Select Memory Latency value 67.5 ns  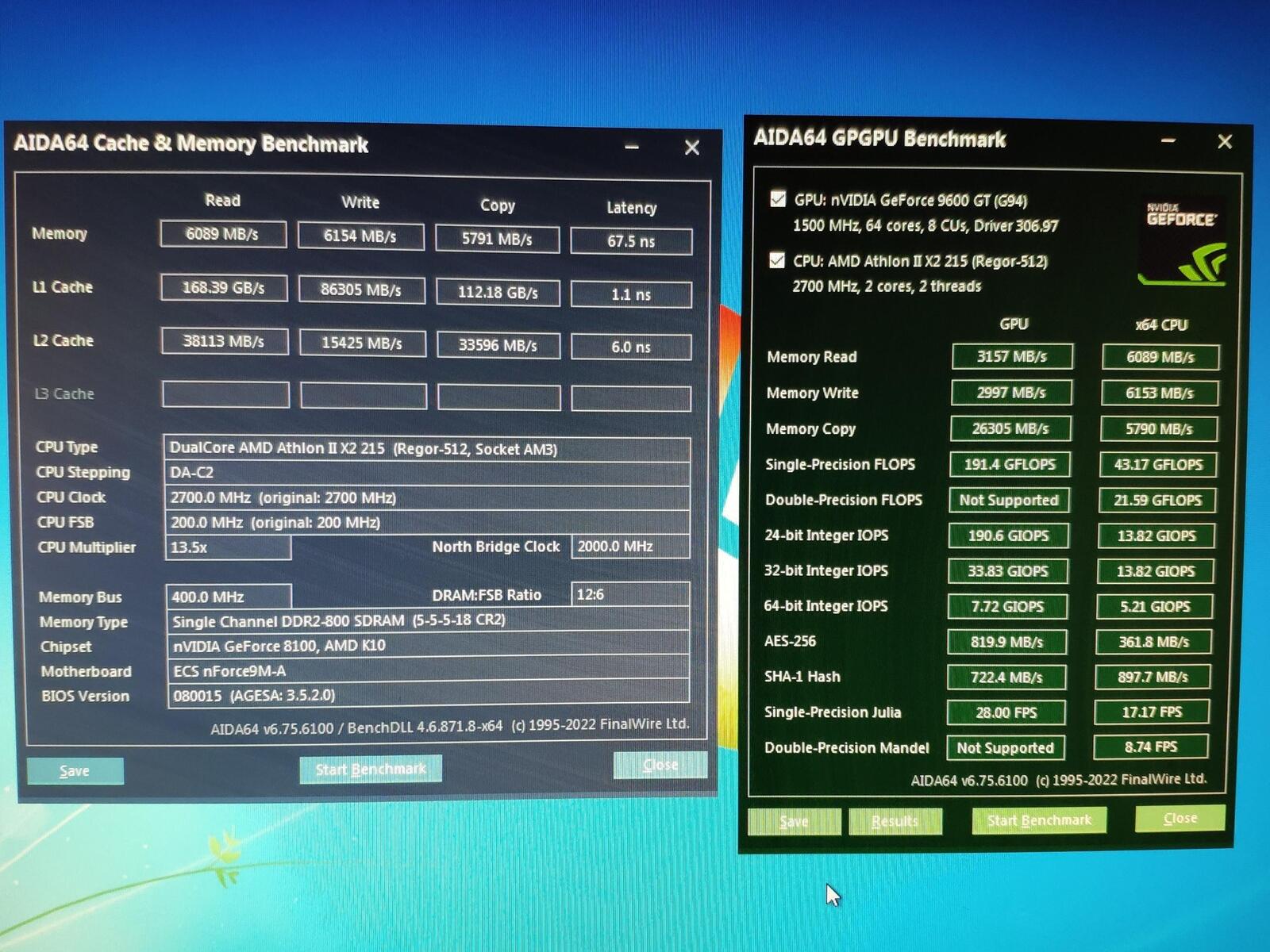[631, 241]
